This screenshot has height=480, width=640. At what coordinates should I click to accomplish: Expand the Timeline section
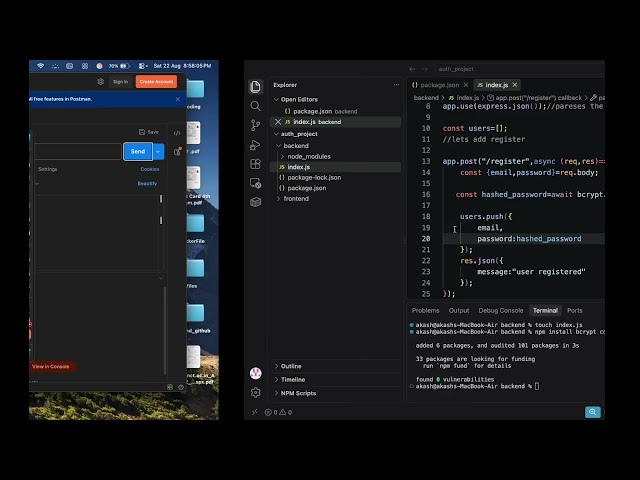[289, 380]
